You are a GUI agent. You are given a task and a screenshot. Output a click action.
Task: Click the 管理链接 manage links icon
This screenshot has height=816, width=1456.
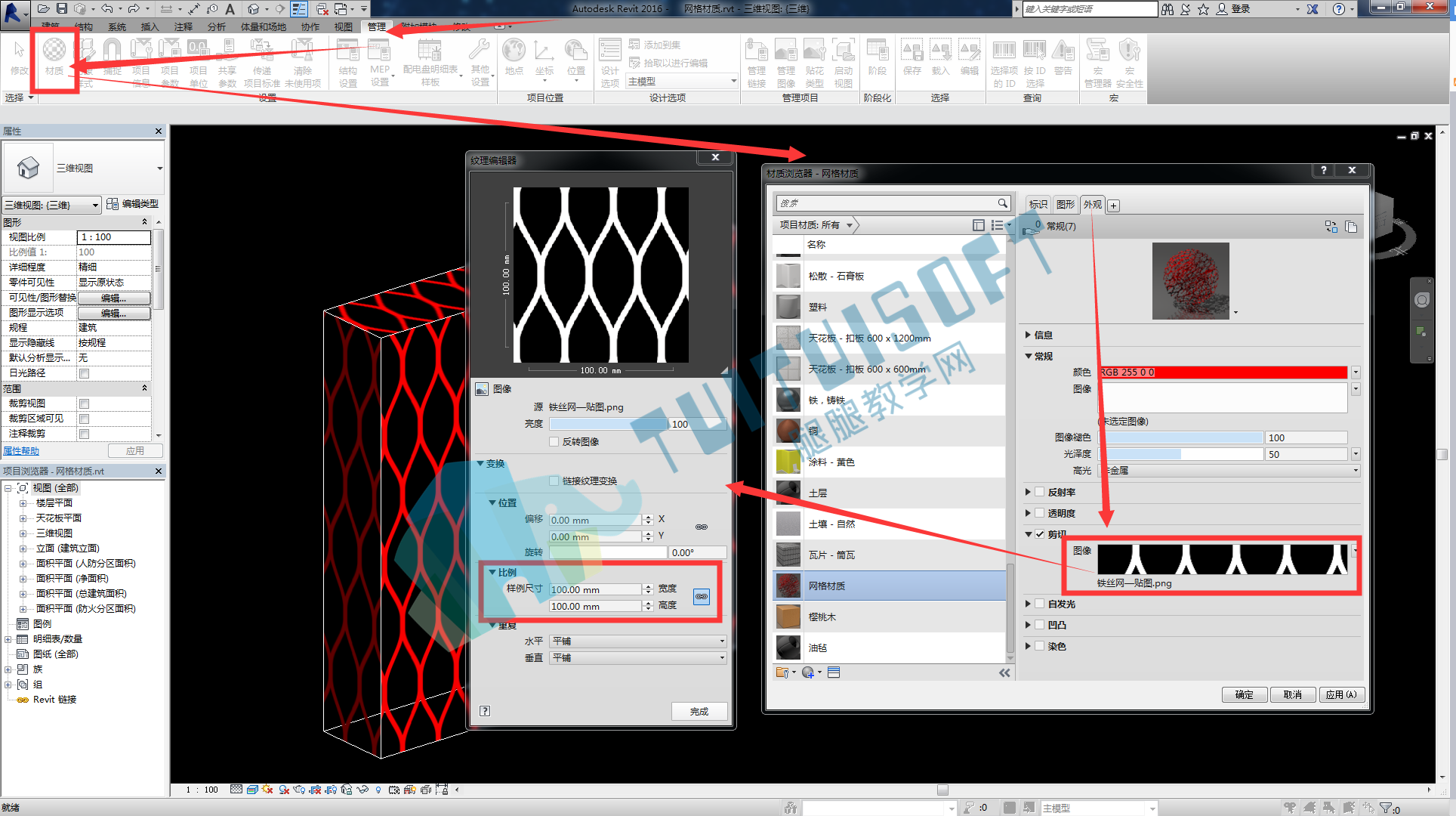[x=757, y=63]
